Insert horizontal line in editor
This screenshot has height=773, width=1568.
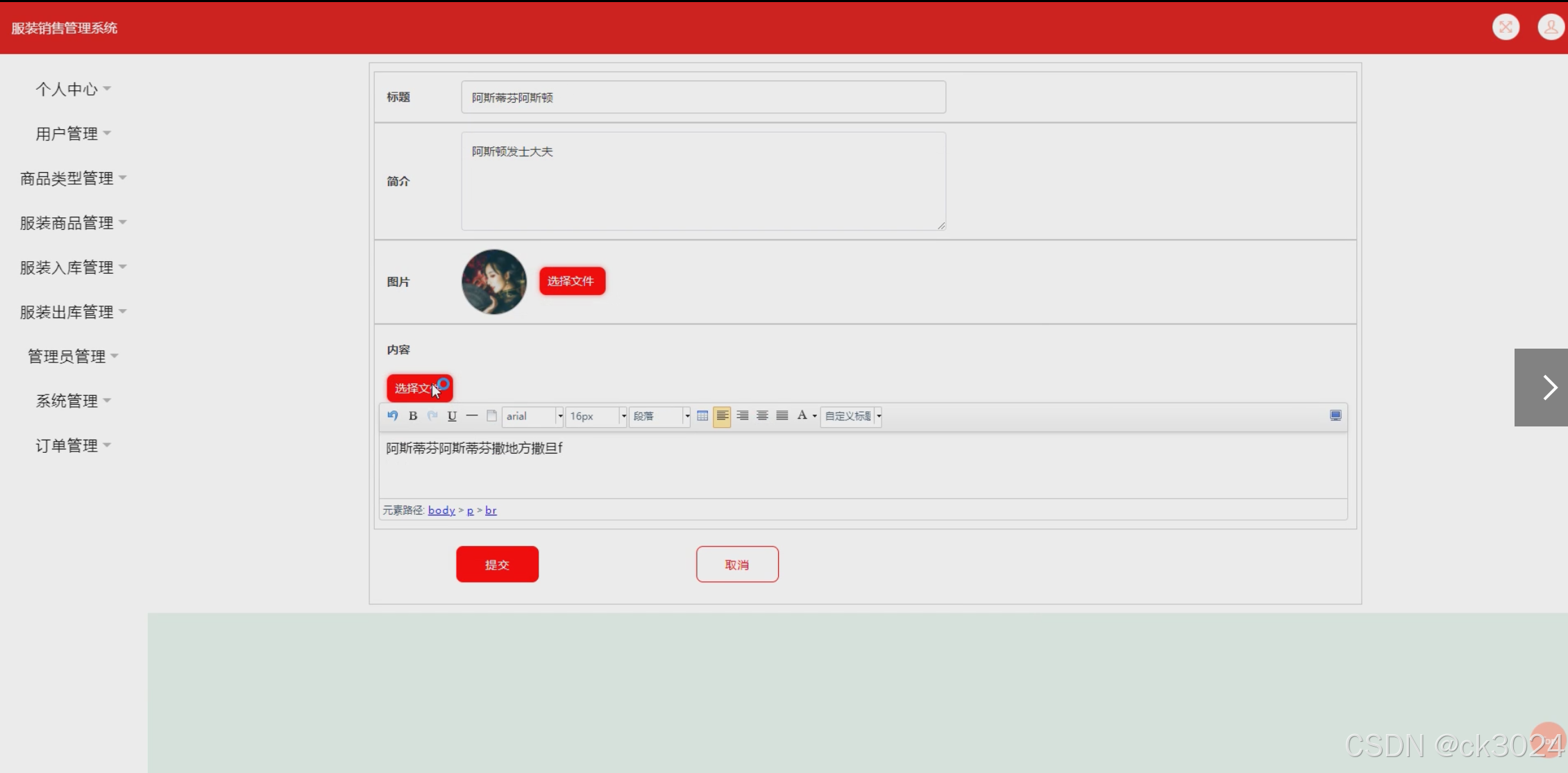pos(472,415)
